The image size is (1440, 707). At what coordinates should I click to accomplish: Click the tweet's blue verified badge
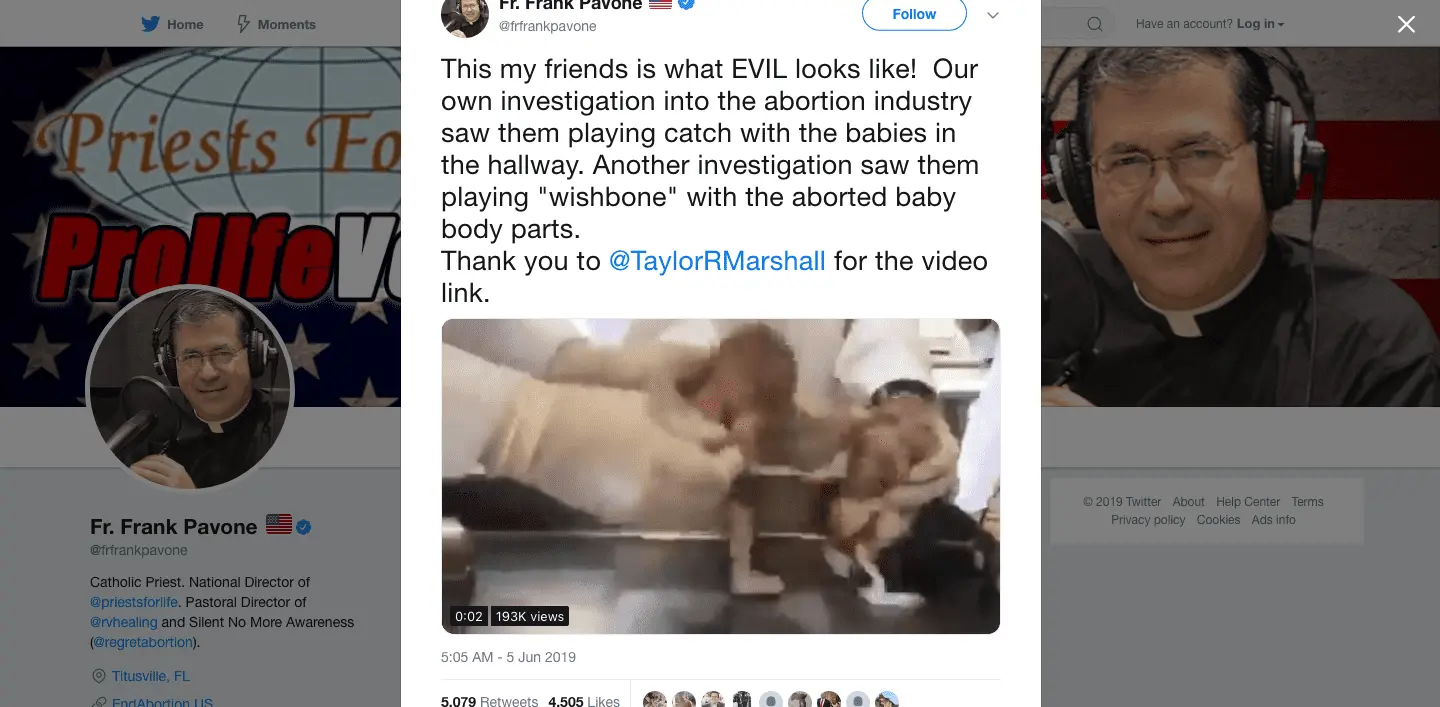point(686,5)
